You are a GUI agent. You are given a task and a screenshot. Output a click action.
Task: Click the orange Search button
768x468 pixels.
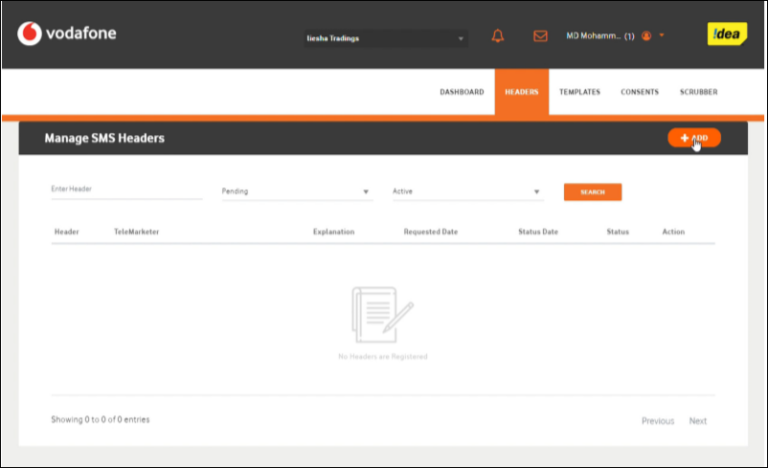[592, 192]
